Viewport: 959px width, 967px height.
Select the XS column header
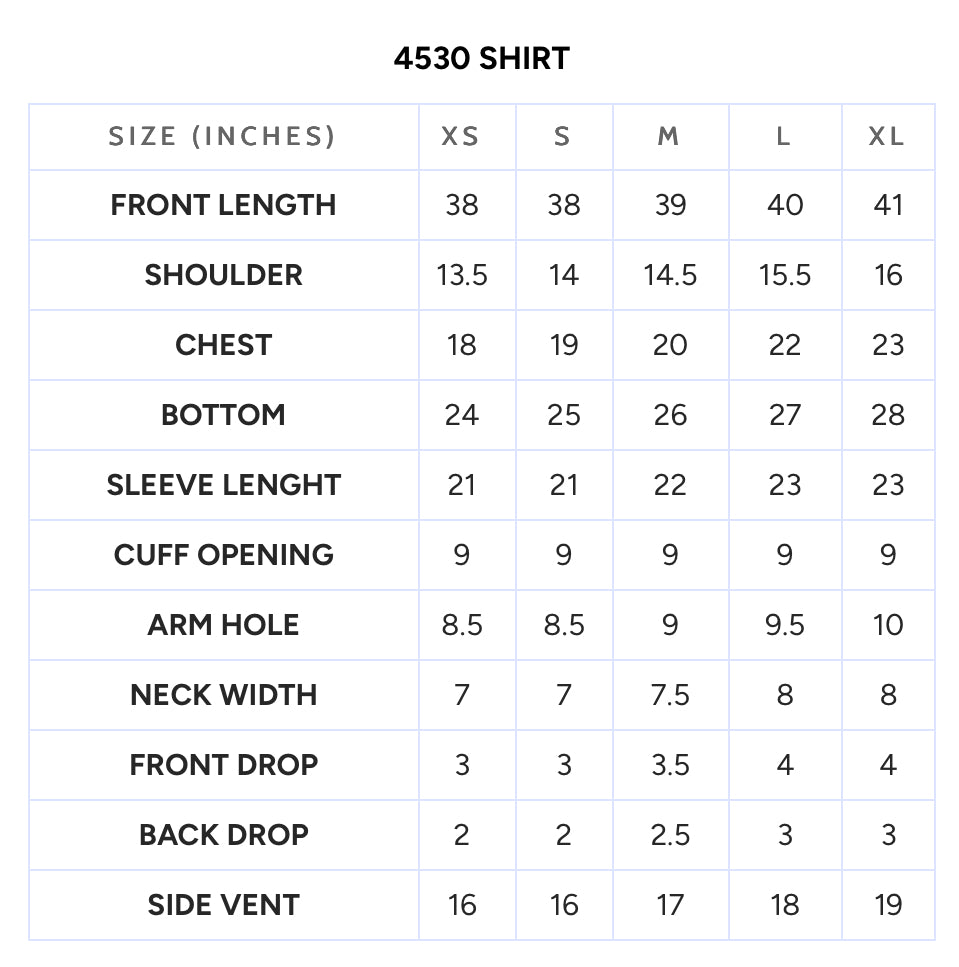tap(461, 136)
